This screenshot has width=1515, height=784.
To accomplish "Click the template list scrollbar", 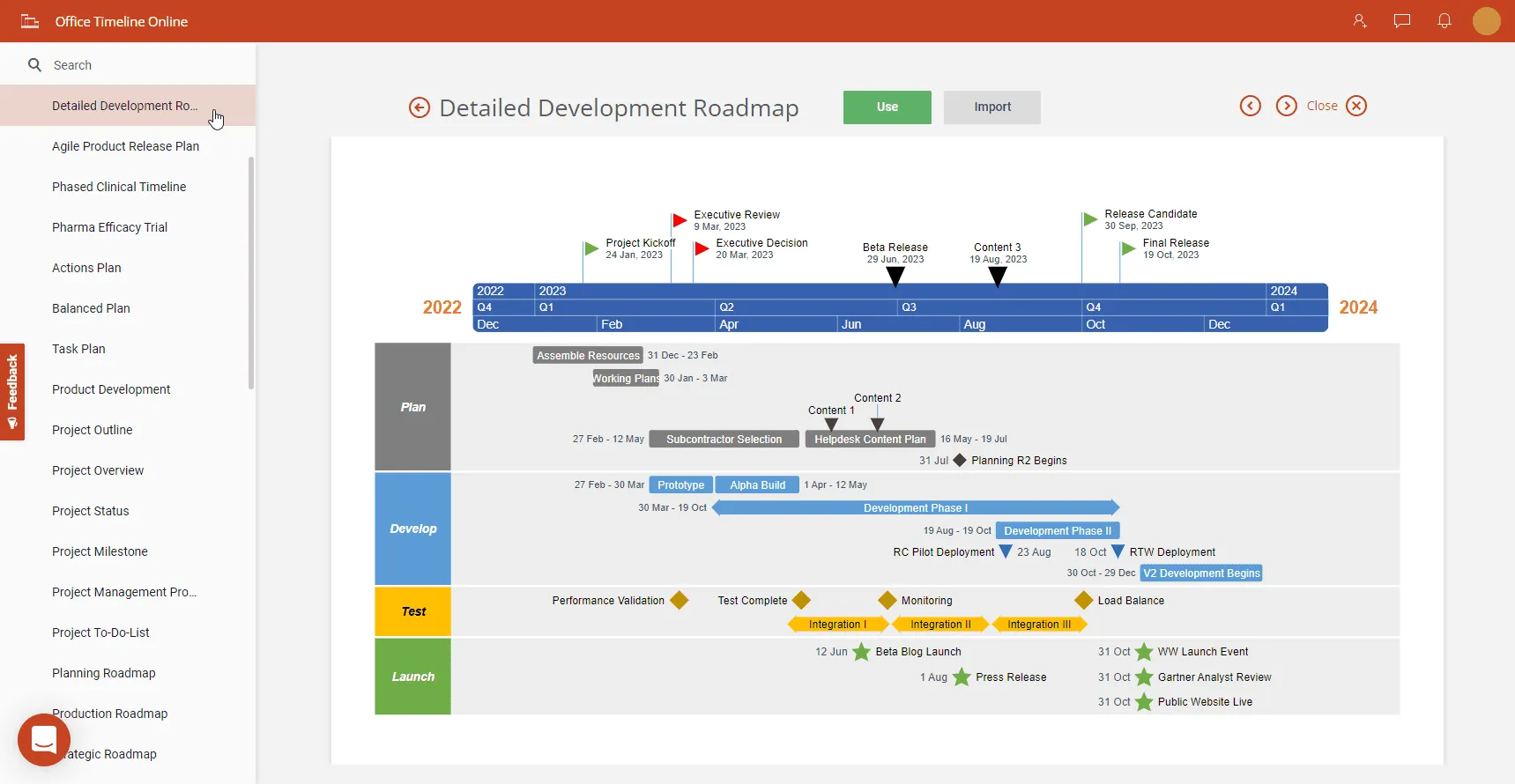I will [251, 273].
